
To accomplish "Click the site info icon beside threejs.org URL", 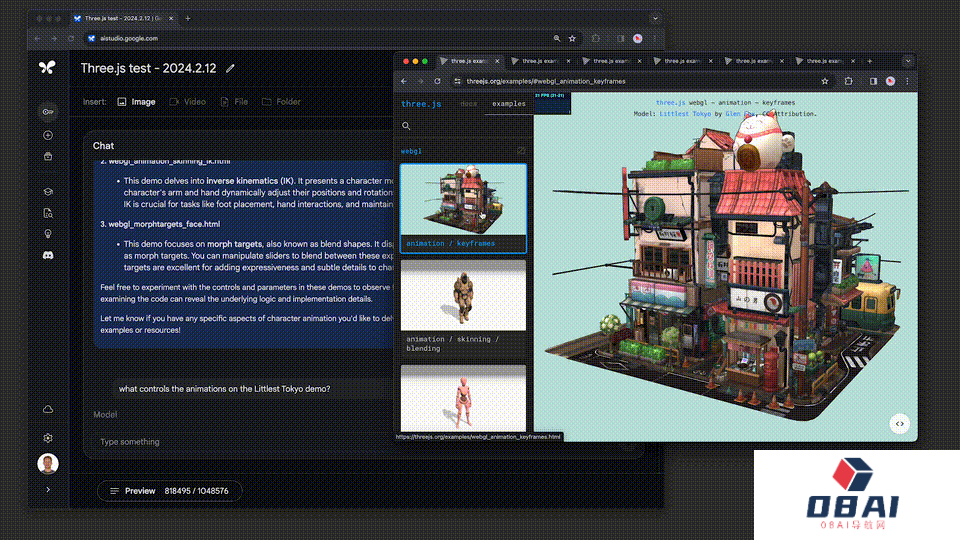I will pos(457,81).
